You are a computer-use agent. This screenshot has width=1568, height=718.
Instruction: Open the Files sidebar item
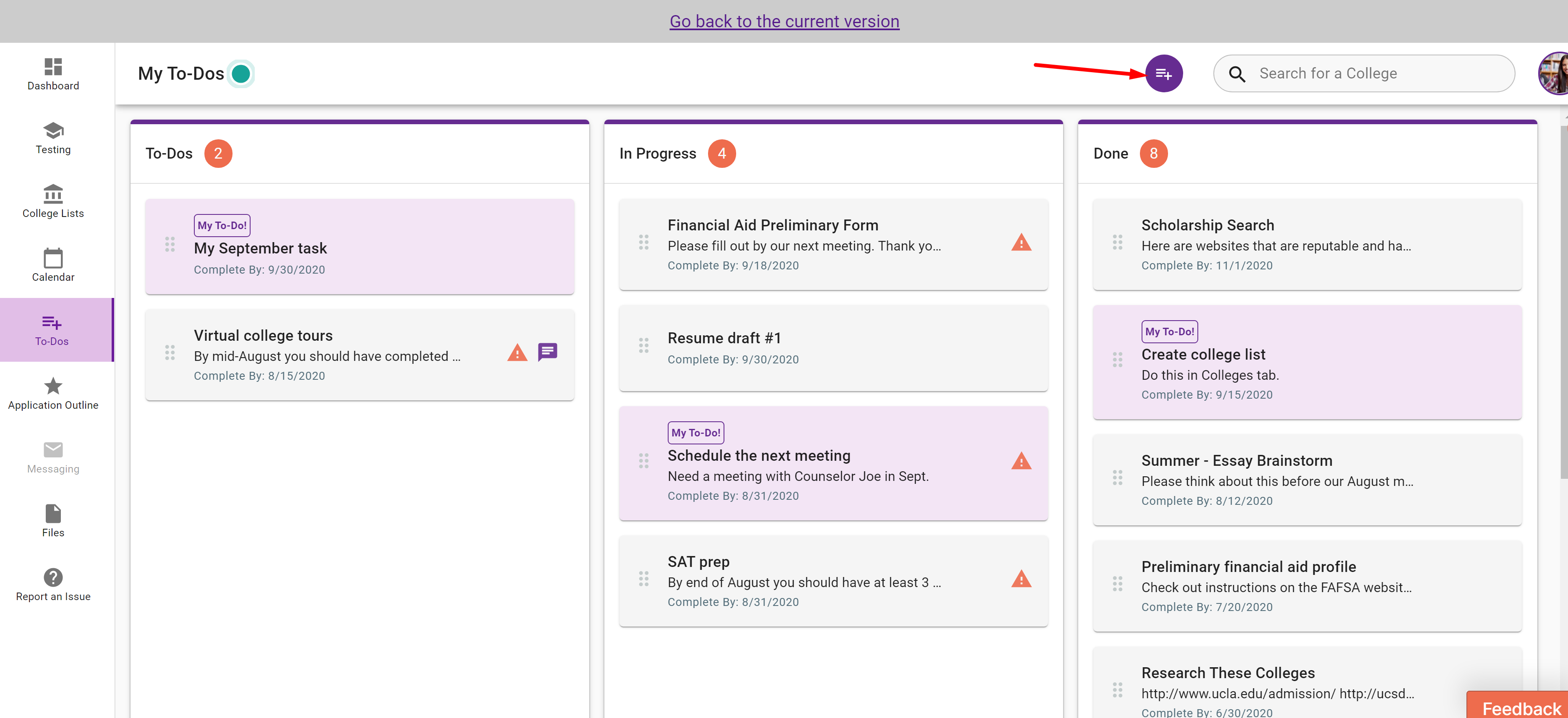tap(53, 521)
